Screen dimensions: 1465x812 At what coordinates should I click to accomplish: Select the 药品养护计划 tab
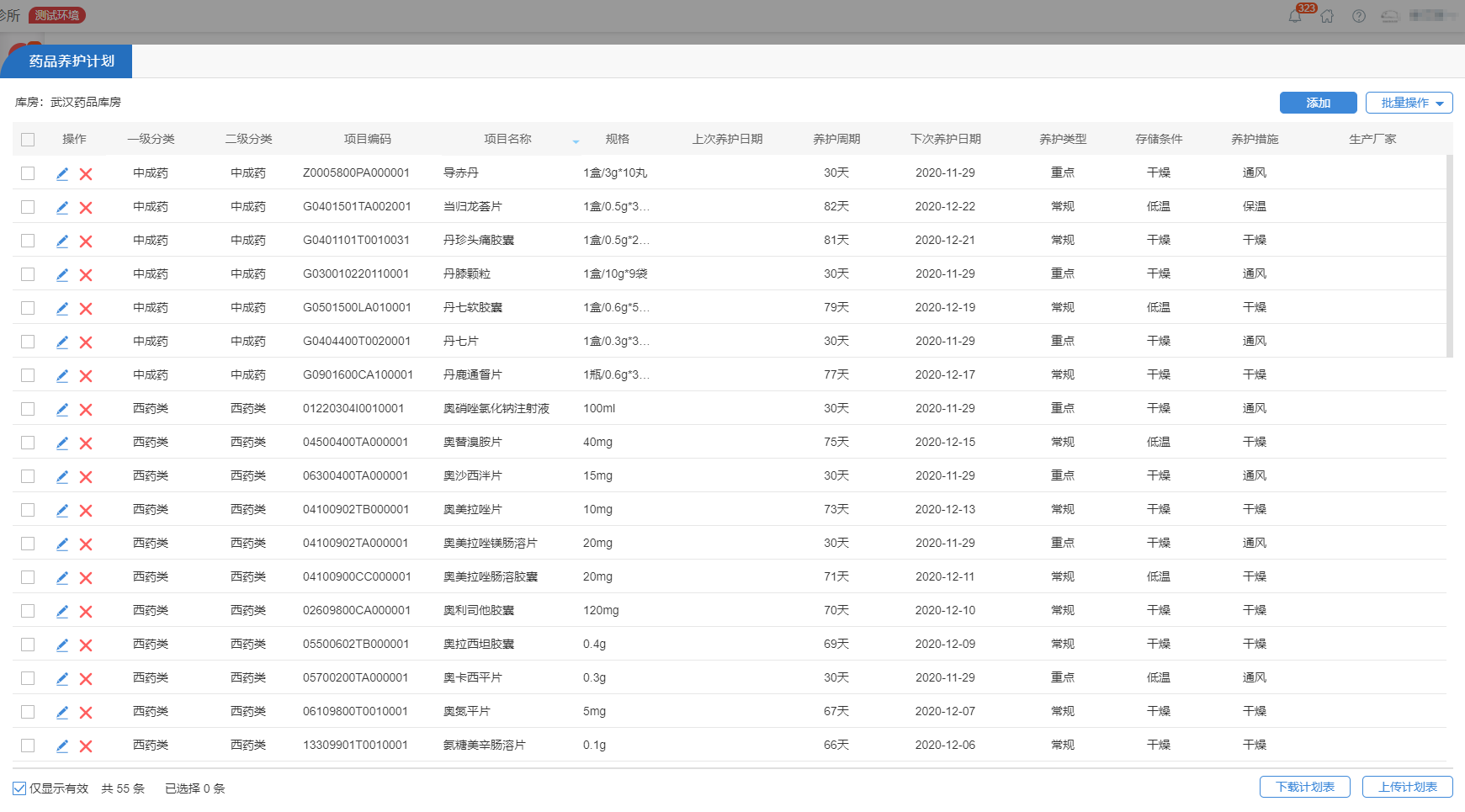coord(72,61)
